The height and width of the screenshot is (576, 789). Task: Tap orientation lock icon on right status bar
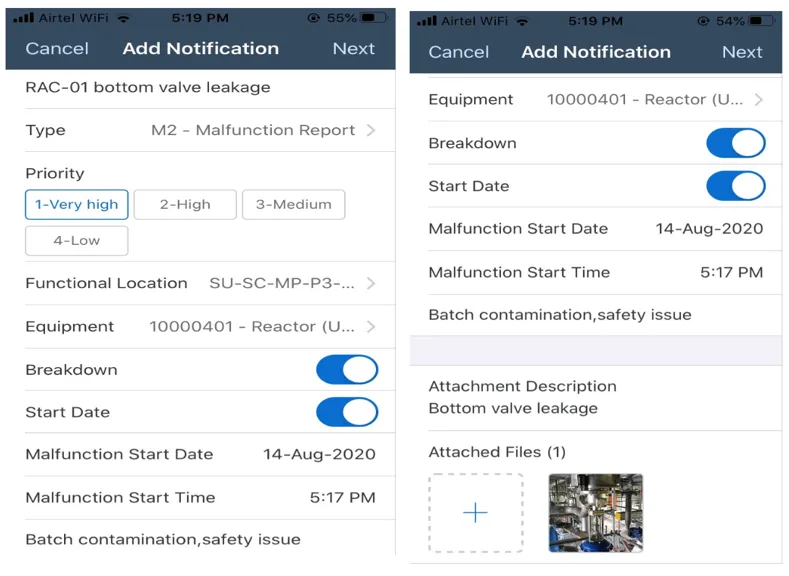[703, 21]
